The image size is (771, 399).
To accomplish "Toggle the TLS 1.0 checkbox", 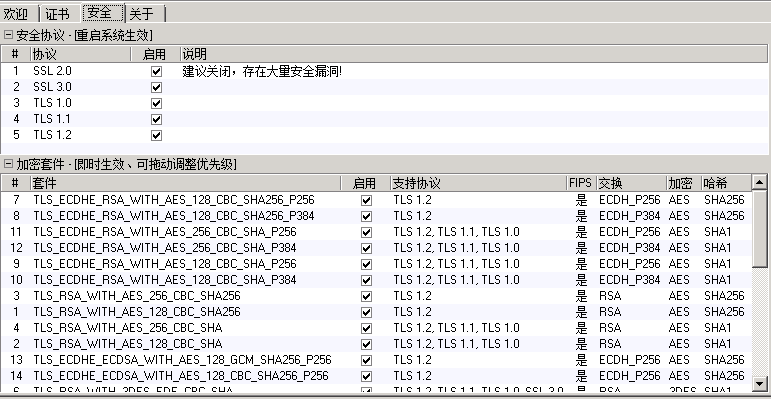I will pyautogui.click(x=156, y=103).
